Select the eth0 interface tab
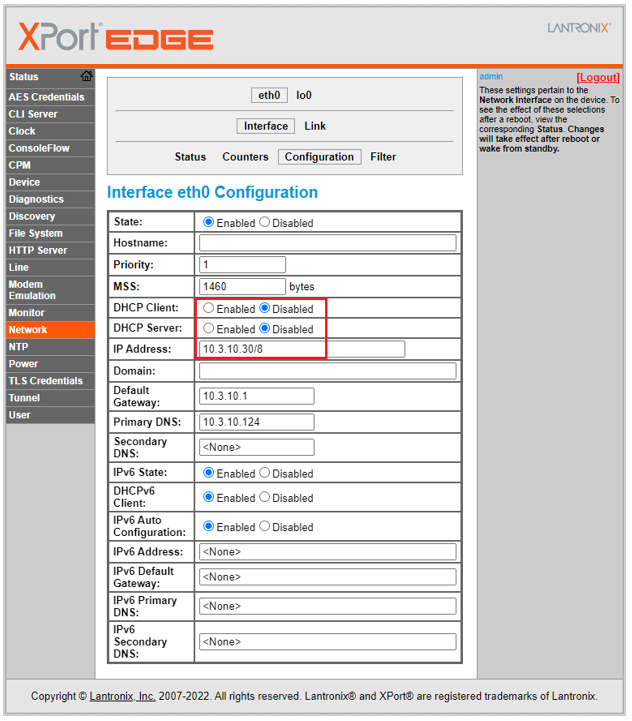The width and height of the screenshot is (632, 721). (269, 95)
